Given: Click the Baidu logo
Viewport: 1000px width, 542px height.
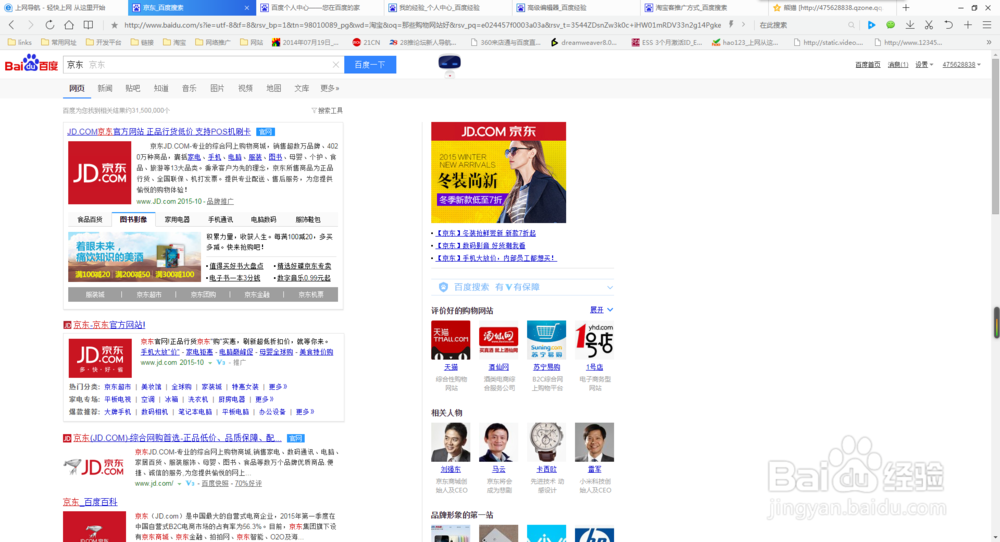Looking at the screenshot, I should (31, 64).
